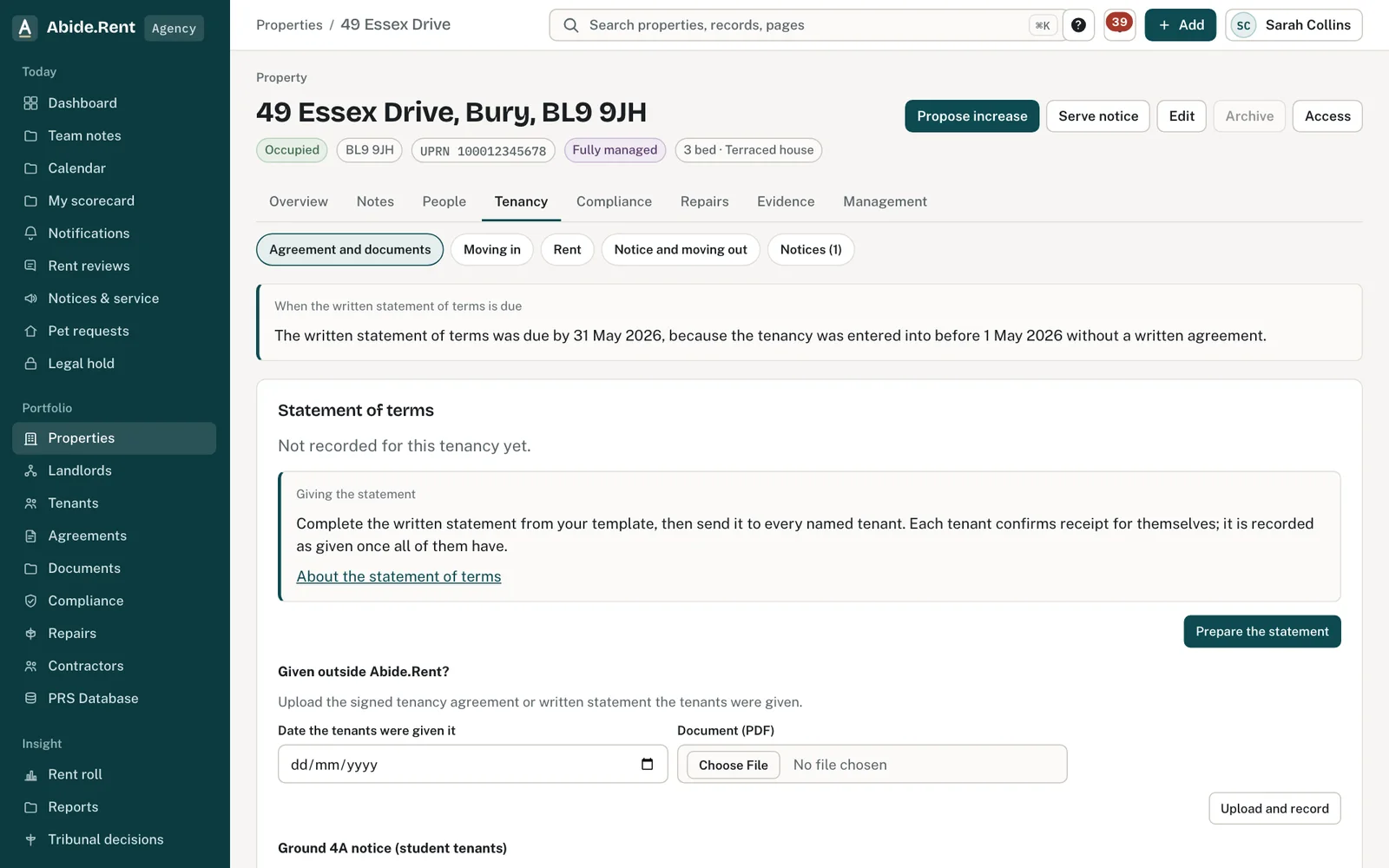Click the Landlords icon in Portfolio
Screen dimensions: 1389x868
point(30,470)
